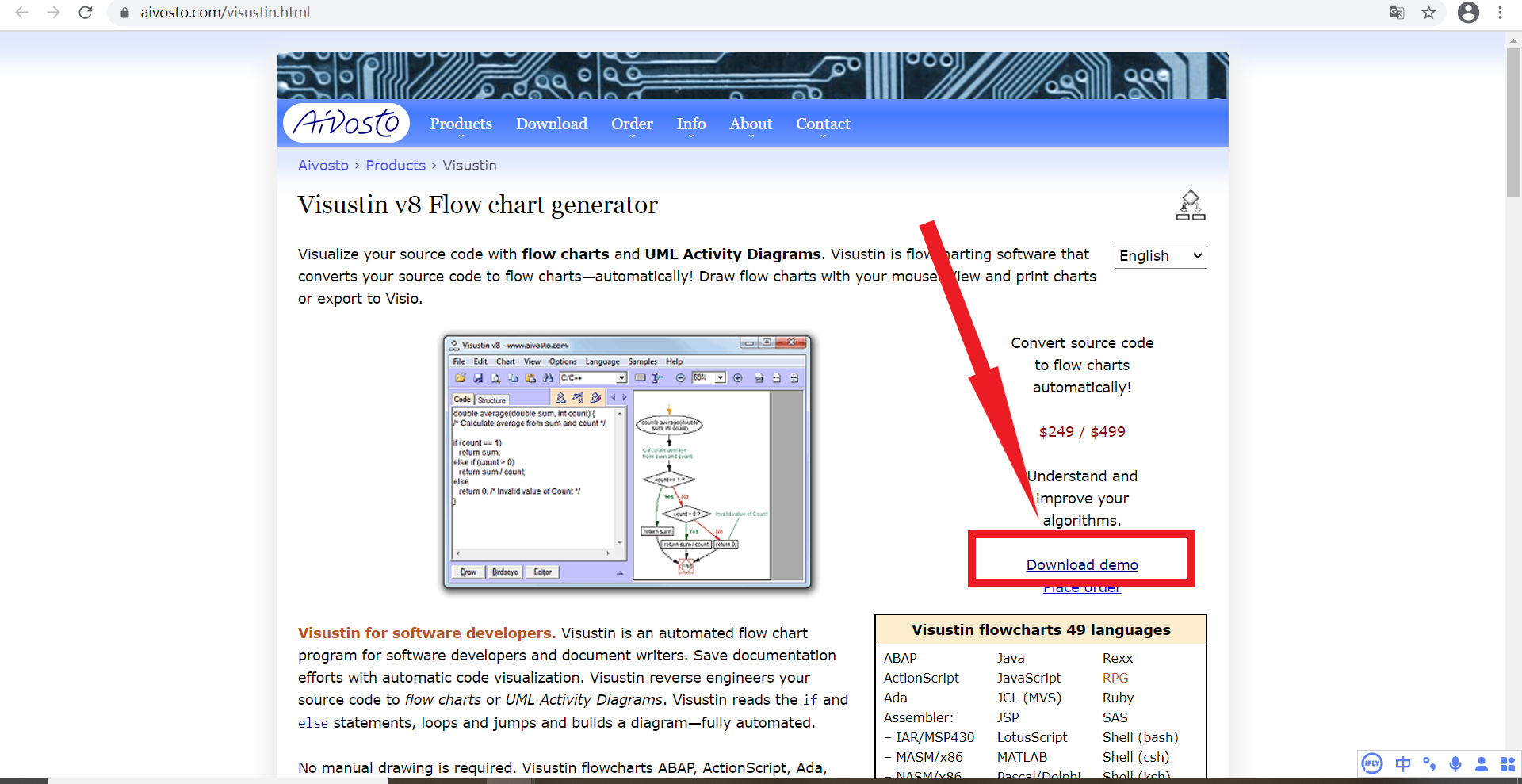View site info via the padlock icon
Viewport: 1522px width, 784px height.
click(124, 13)
